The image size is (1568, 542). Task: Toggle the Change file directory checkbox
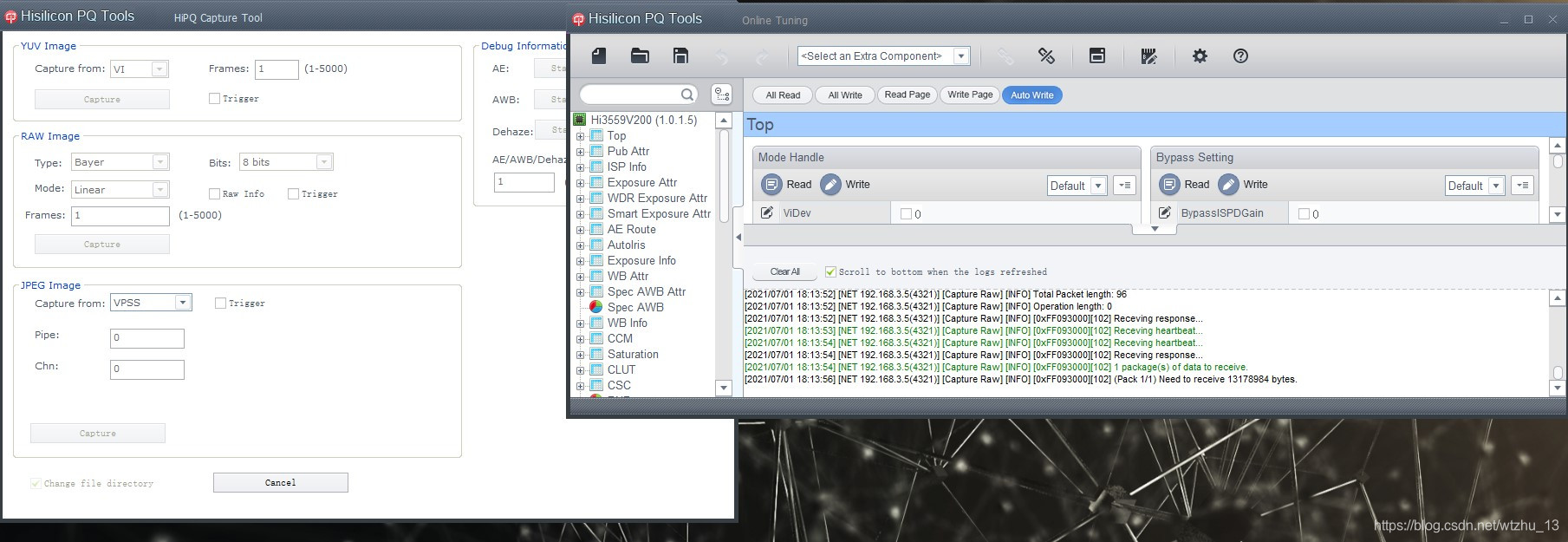click(x=36, y=484)
